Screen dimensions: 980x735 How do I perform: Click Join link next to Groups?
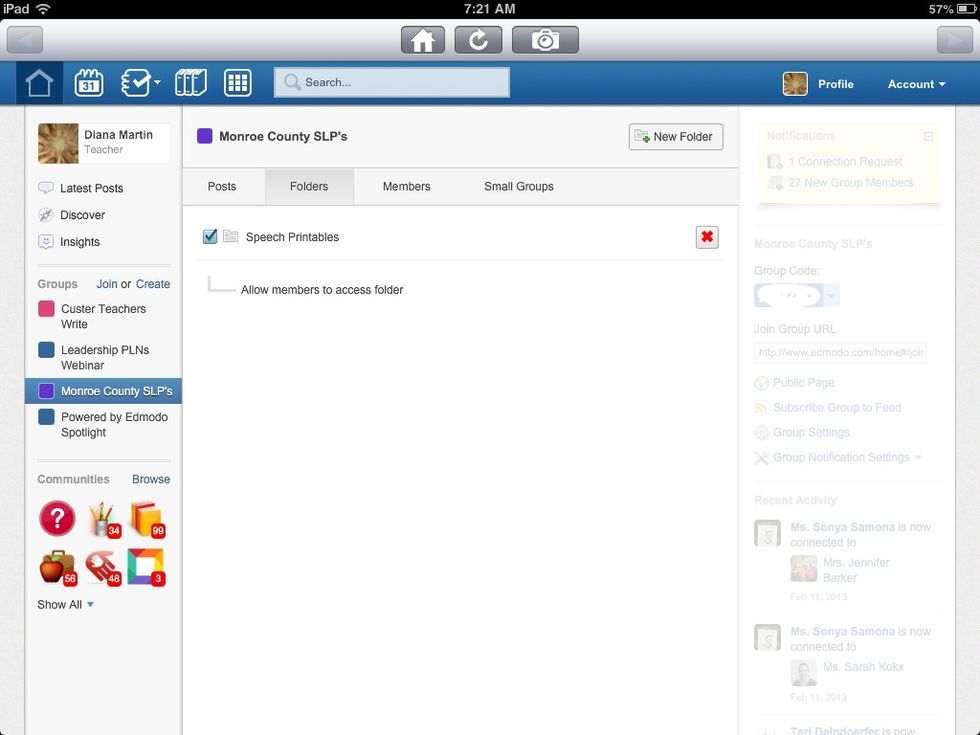coord(107,284)
